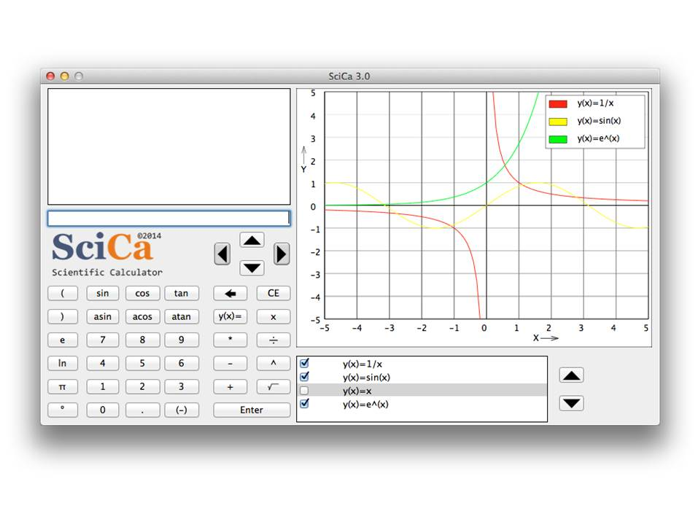This screenshot has height=525, width=700.
Task: Uncheck the y(x)=1/x function checkbox
Action: coord(305,364)
